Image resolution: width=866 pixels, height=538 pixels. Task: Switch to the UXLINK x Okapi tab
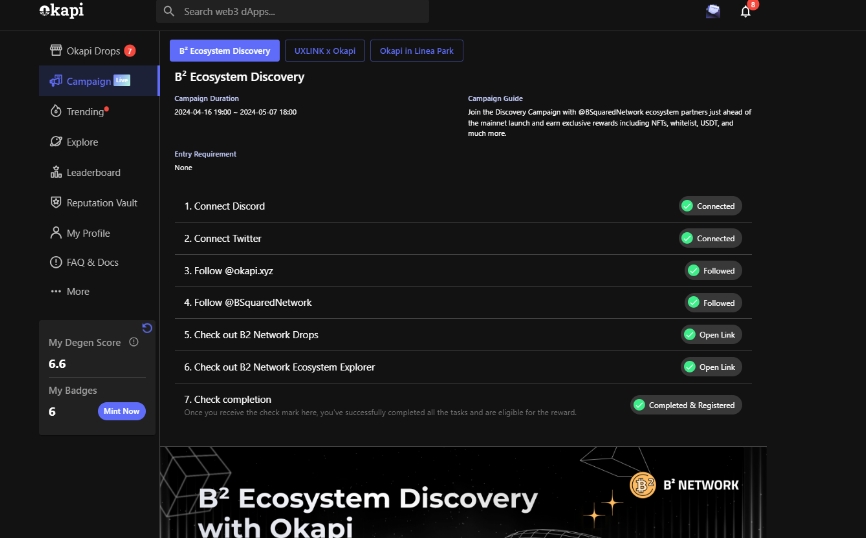coord(324,51)
